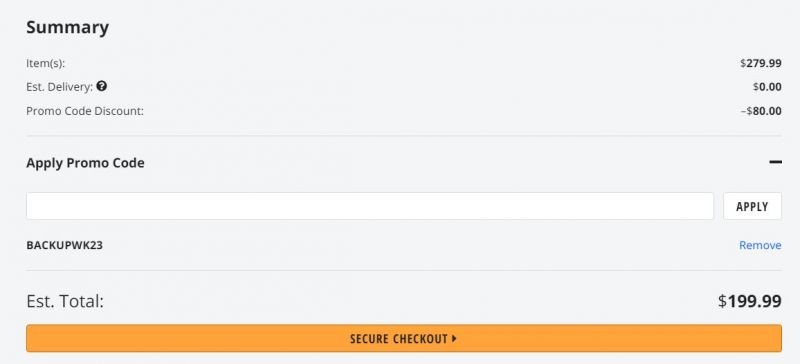
Task: Click the $199.99 estimated total amount
Action: pyautogui.click(x=749, y=301)
